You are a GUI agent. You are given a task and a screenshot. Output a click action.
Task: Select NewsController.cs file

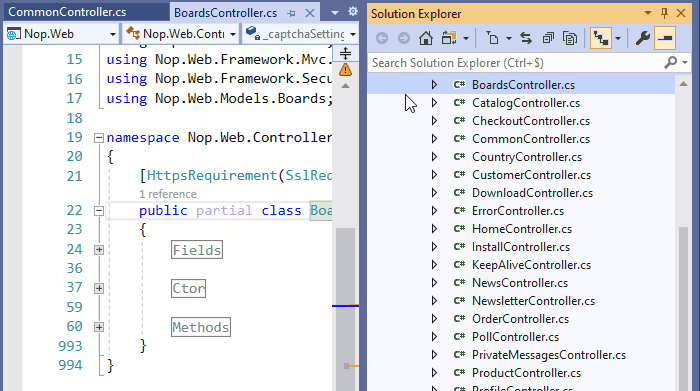tap(520, 283)
